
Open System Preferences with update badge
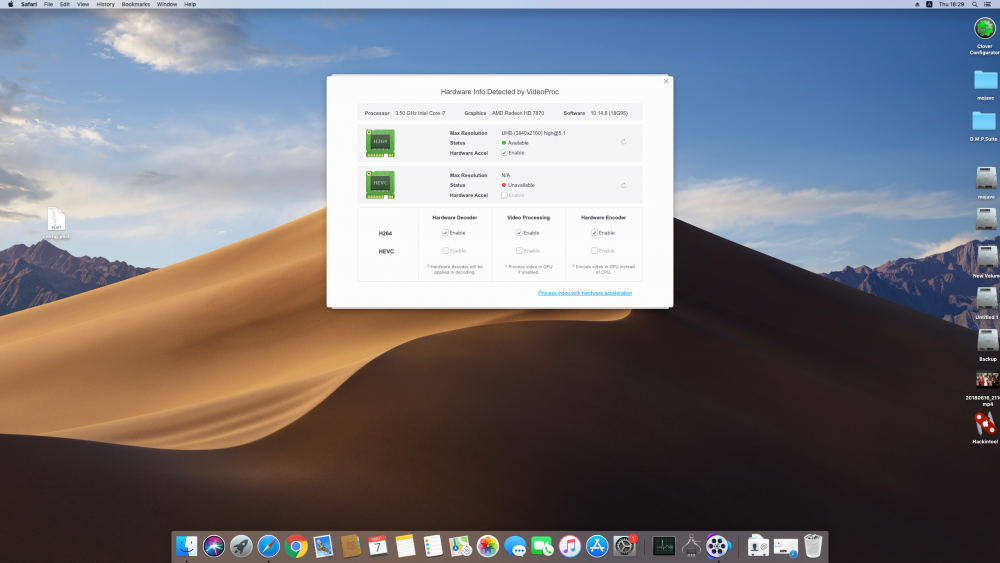(625, 546)
